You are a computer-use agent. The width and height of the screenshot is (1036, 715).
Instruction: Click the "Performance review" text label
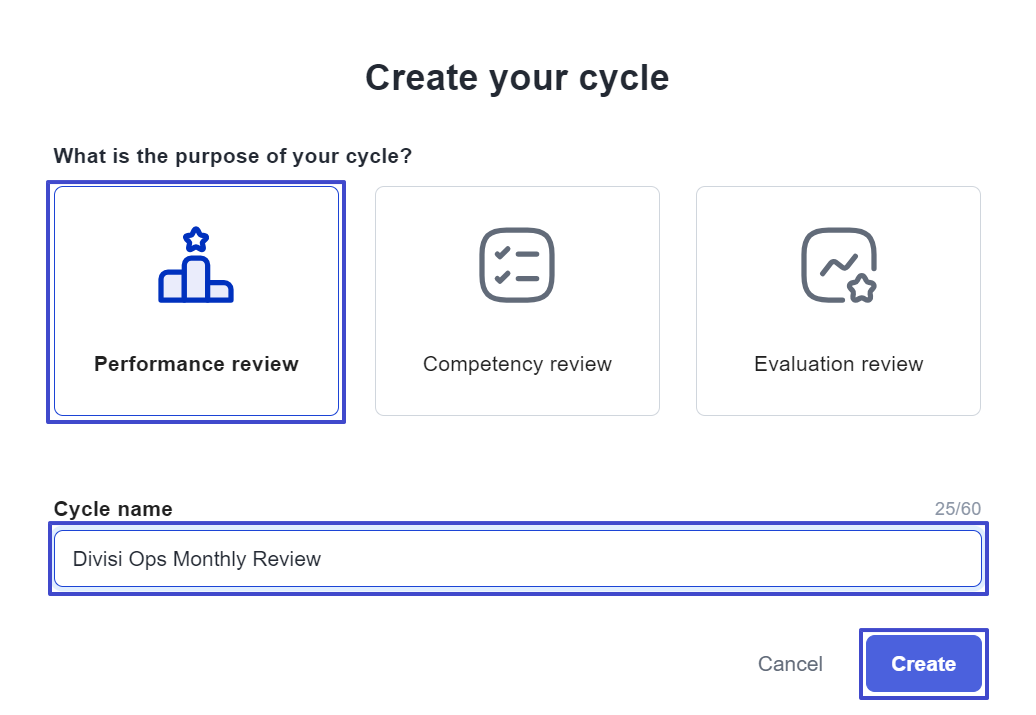point(196,364)
